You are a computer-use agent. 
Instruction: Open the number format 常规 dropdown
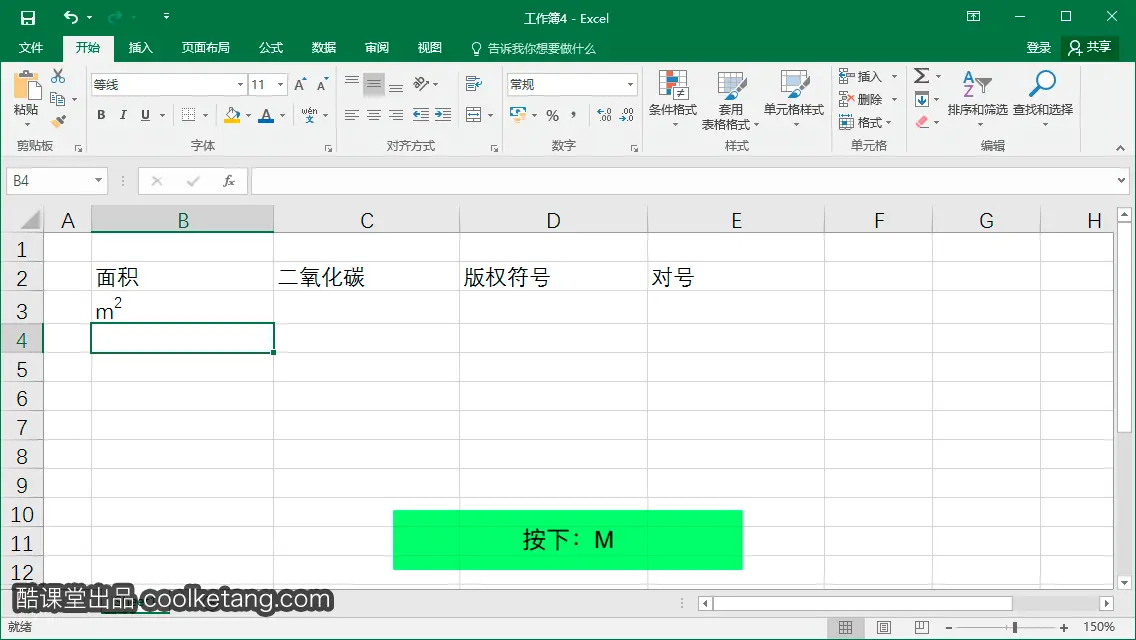[630, 84]
